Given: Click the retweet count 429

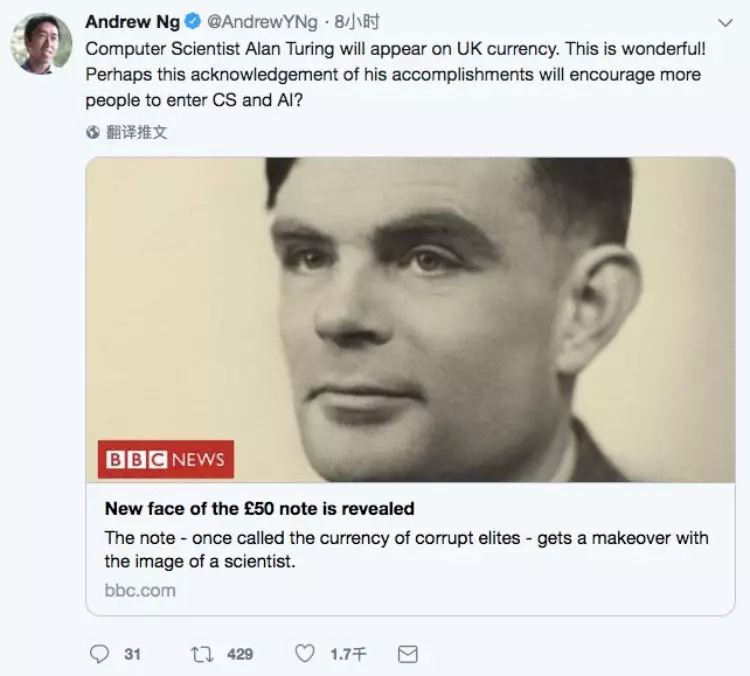Looking at the screenshot, I should click(240, 654).
